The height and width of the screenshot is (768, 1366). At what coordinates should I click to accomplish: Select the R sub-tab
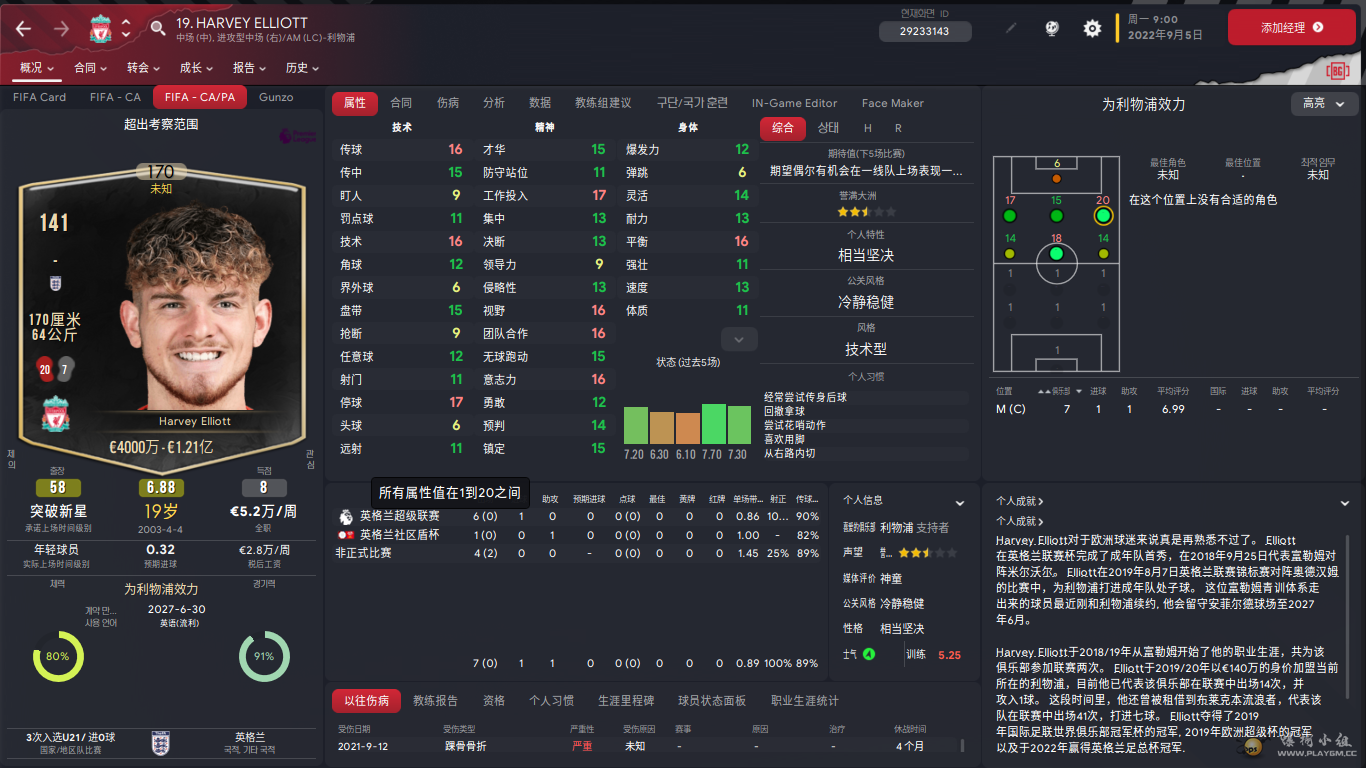point(898,128)
